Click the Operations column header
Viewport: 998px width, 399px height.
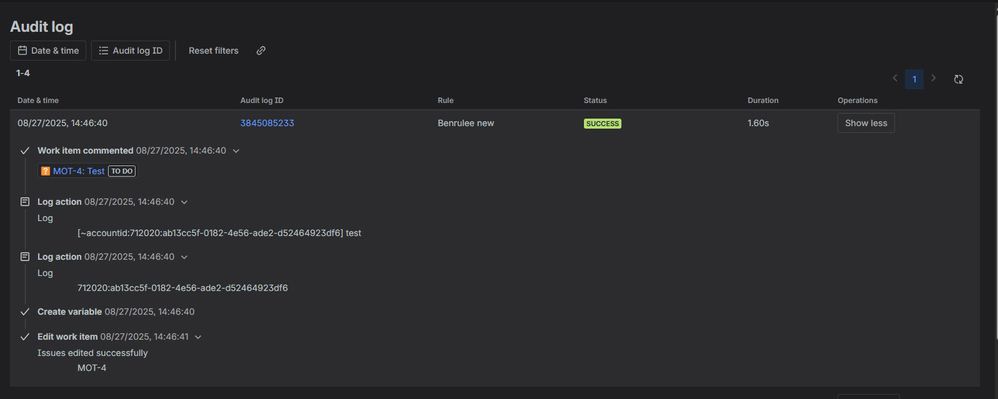pos(857,101)
